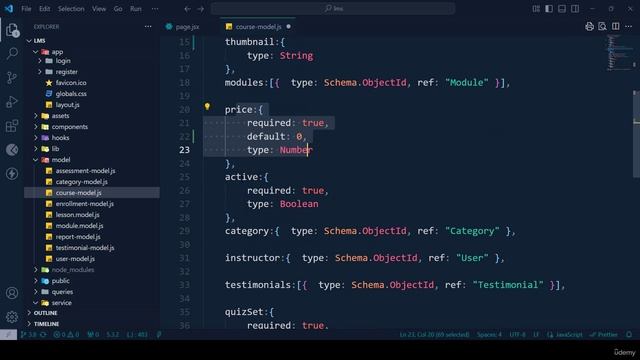Go back with the navigation arrow

point(187,9)
